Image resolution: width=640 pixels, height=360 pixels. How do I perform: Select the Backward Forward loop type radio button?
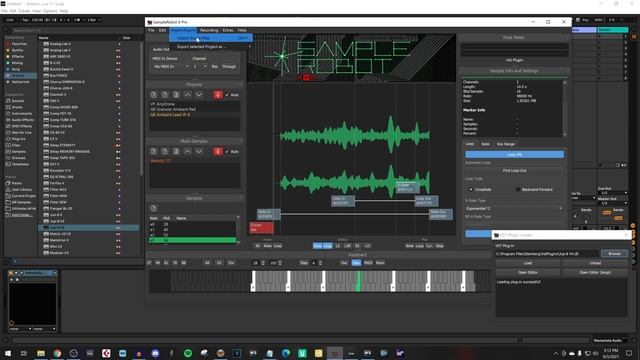click(518, 189)
